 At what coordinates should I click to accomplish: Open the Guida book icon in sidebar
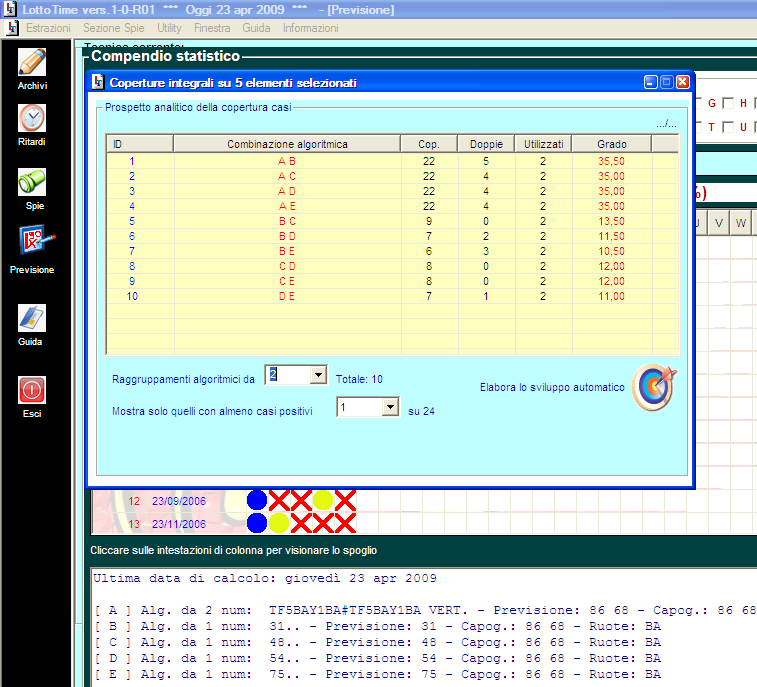coord(32,318)
